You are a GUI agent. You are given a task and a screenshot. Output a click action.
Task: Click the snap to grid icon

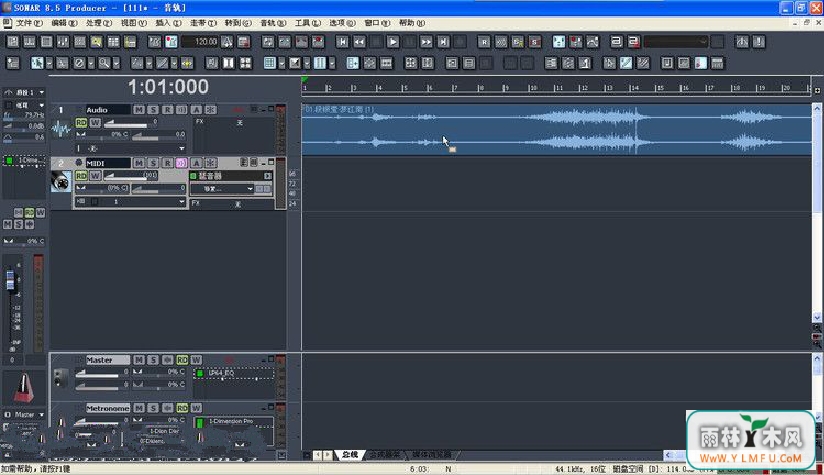click(x=270, y=63)
